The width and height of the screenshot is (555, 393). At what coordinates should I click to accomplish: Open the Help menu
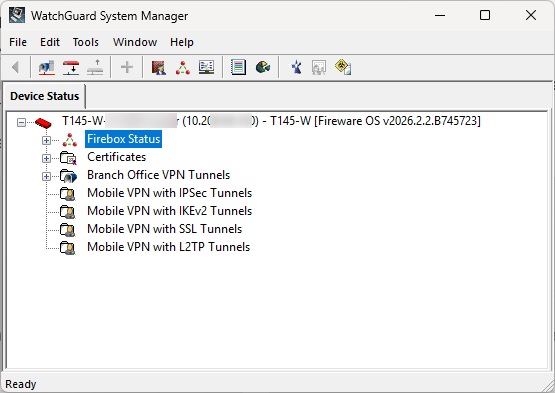[182, 42]
